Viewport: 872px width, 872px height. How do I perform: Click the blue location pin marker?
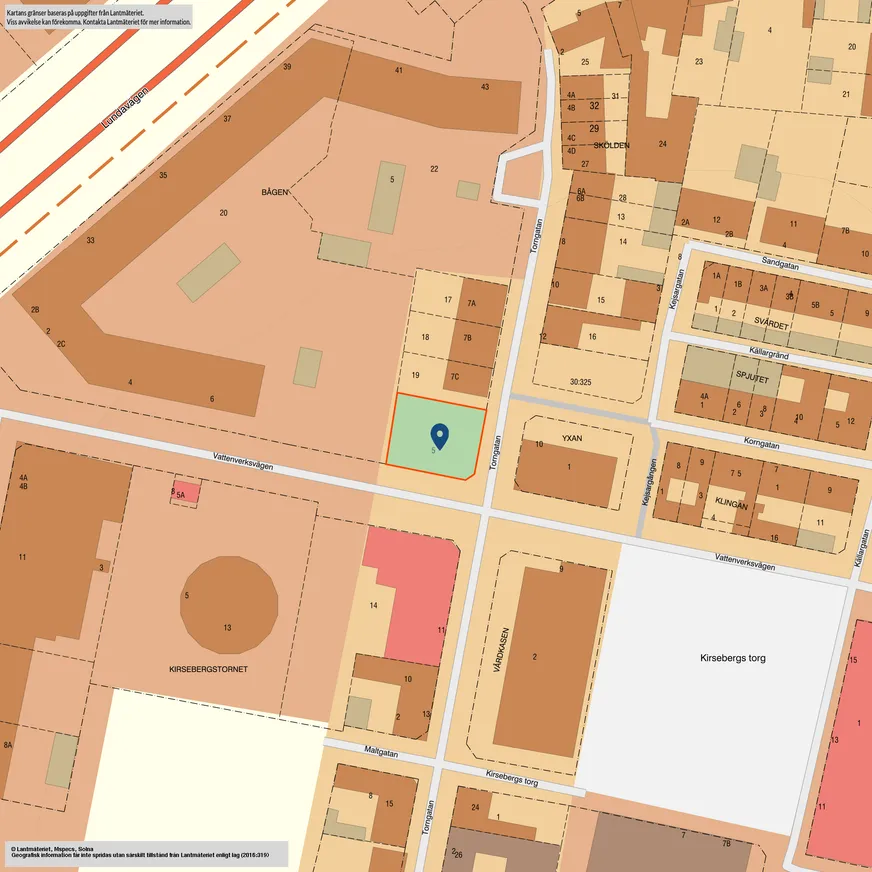439,436
